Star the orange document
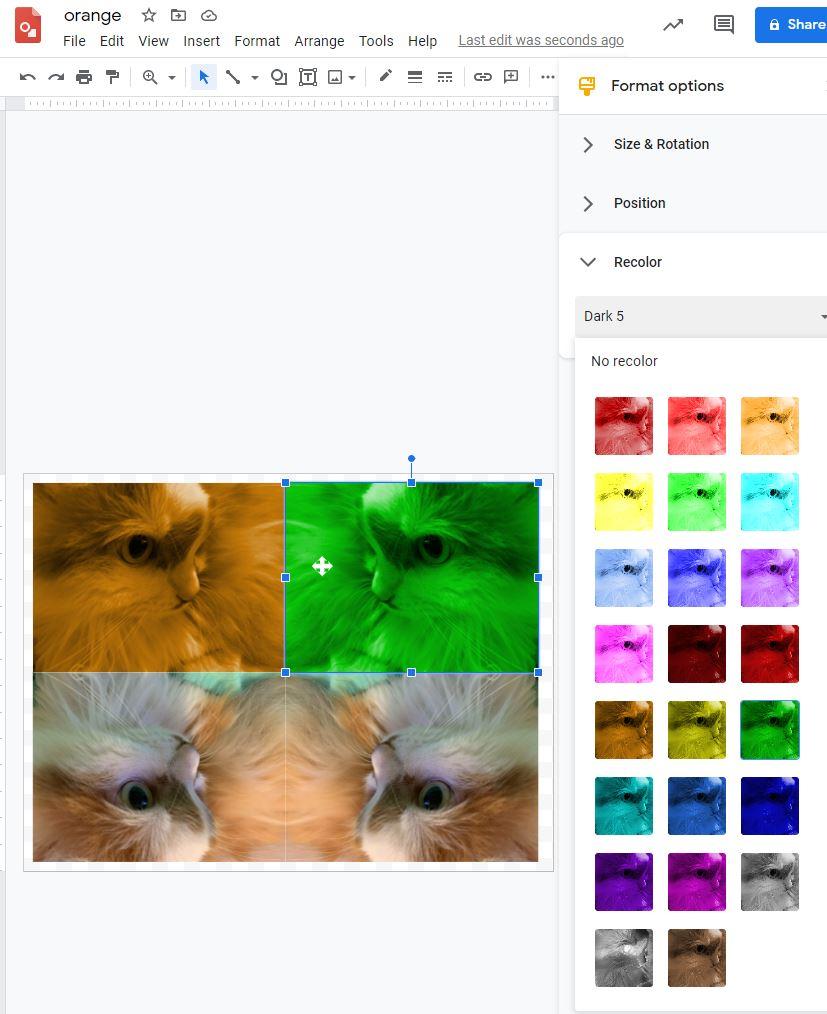The image size is (827, 1014). click(149, 15)
